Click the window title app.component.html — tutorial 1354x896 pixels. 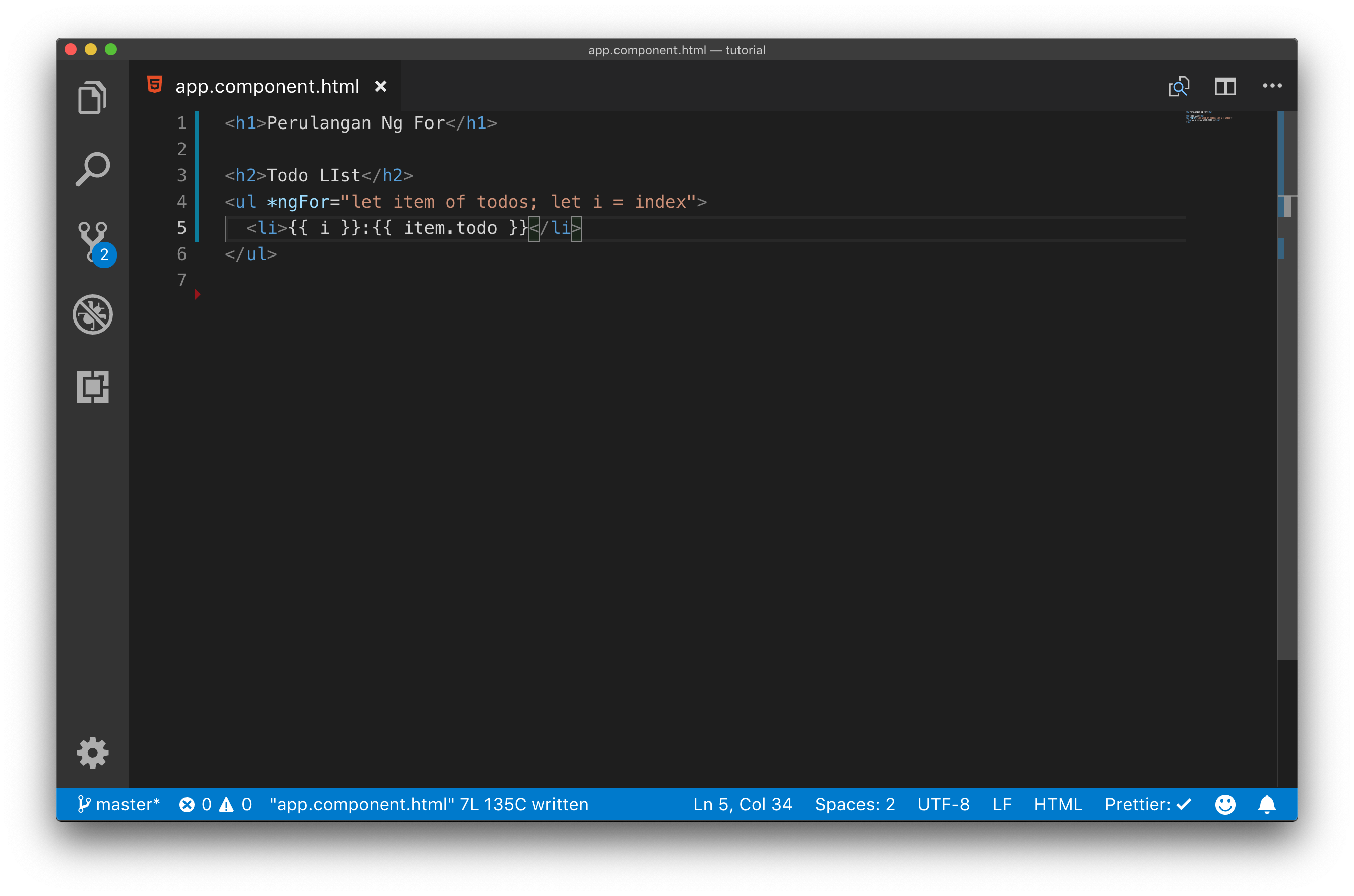tap(676, 50)
